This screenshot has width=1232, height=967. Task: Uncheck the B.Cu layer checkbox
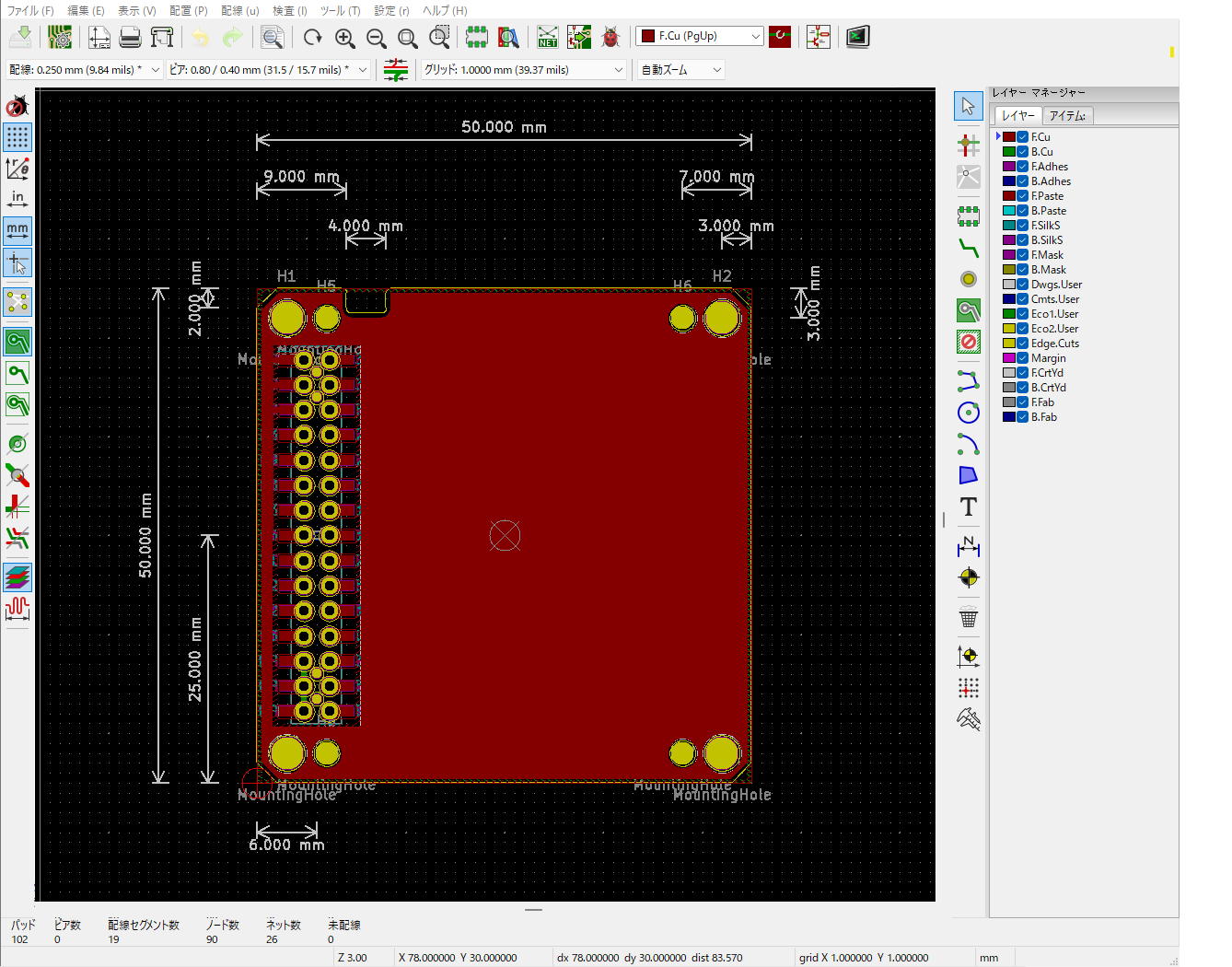pos(1023,152)
